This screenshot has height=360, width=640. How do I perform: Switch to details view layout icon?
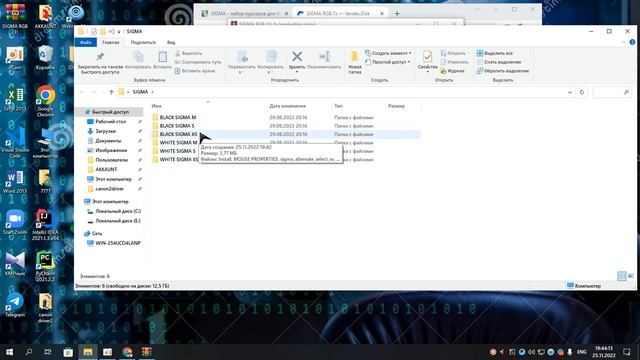[x=621, y=276]
